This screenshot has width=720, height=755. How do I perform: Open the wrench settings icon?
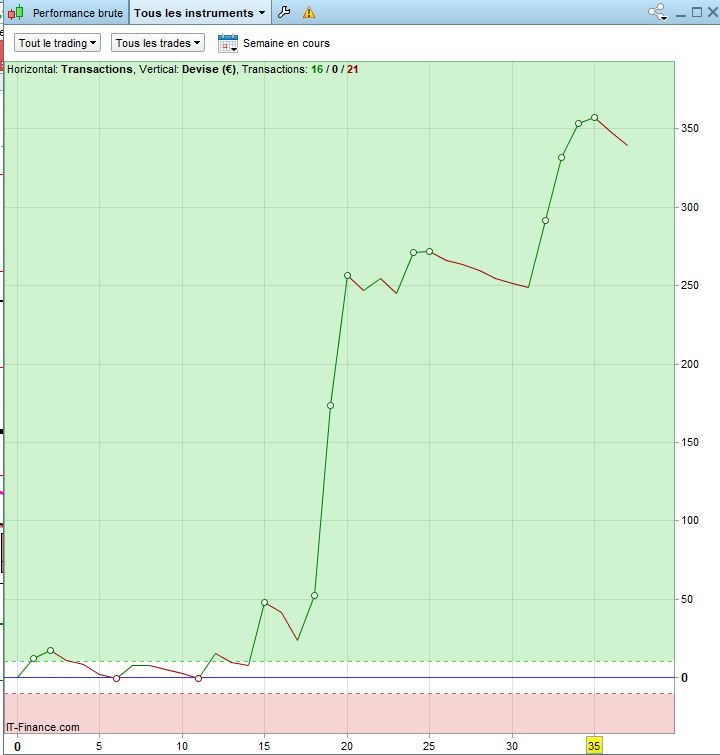[284, 12]
